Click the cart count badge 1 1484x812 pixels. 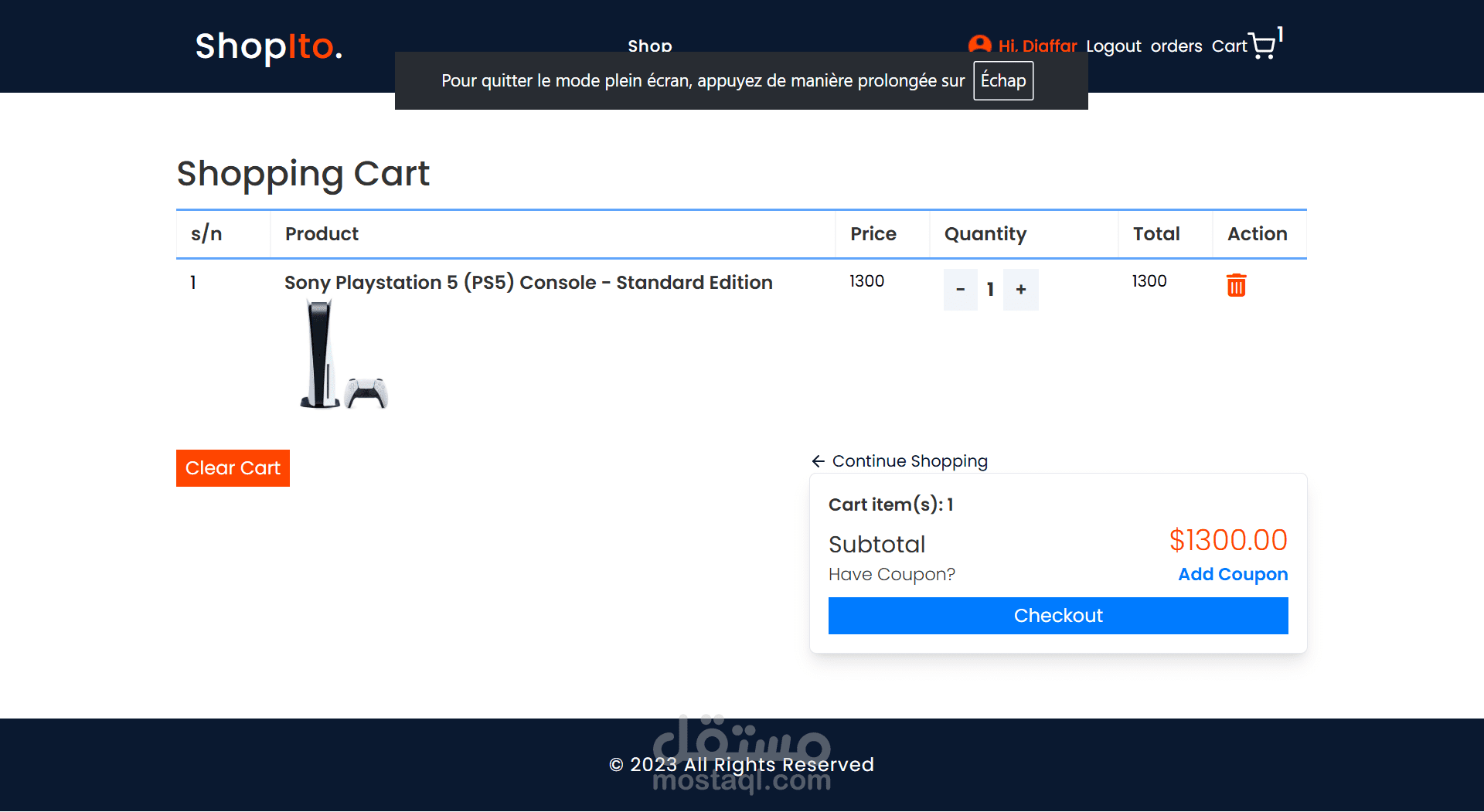[x=1280, y=34]
